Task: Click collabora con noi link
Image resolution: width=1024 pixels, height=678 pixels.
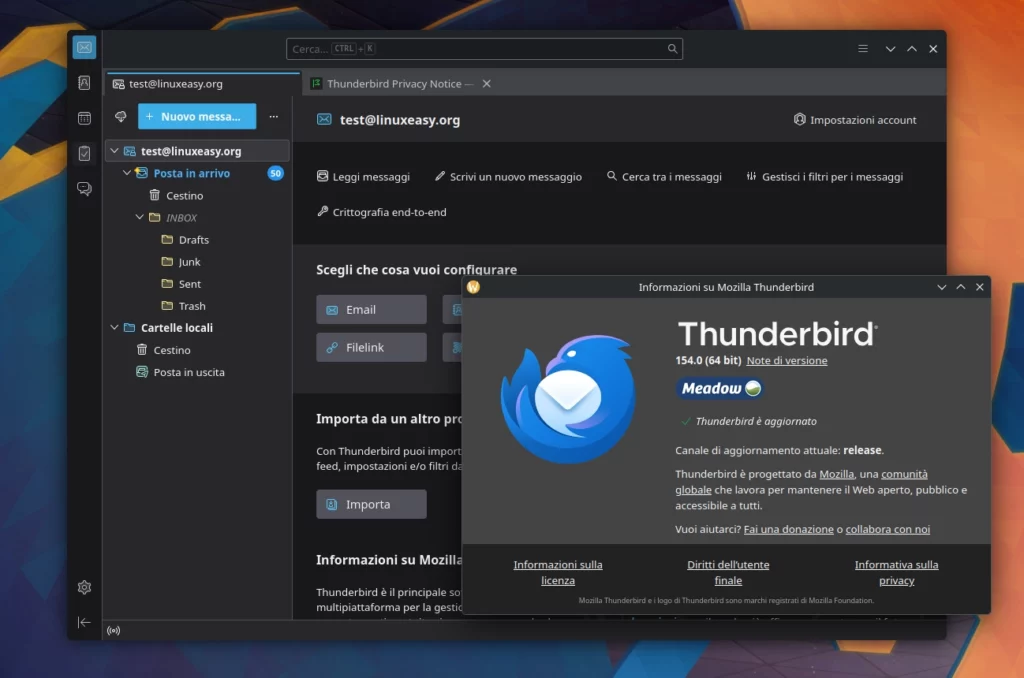Action: [x=888, y=529]
